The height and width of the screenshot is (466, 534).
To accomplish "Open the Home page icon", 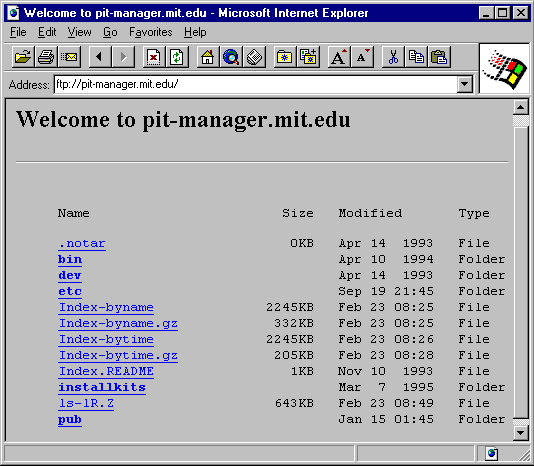I will (207, 57).
